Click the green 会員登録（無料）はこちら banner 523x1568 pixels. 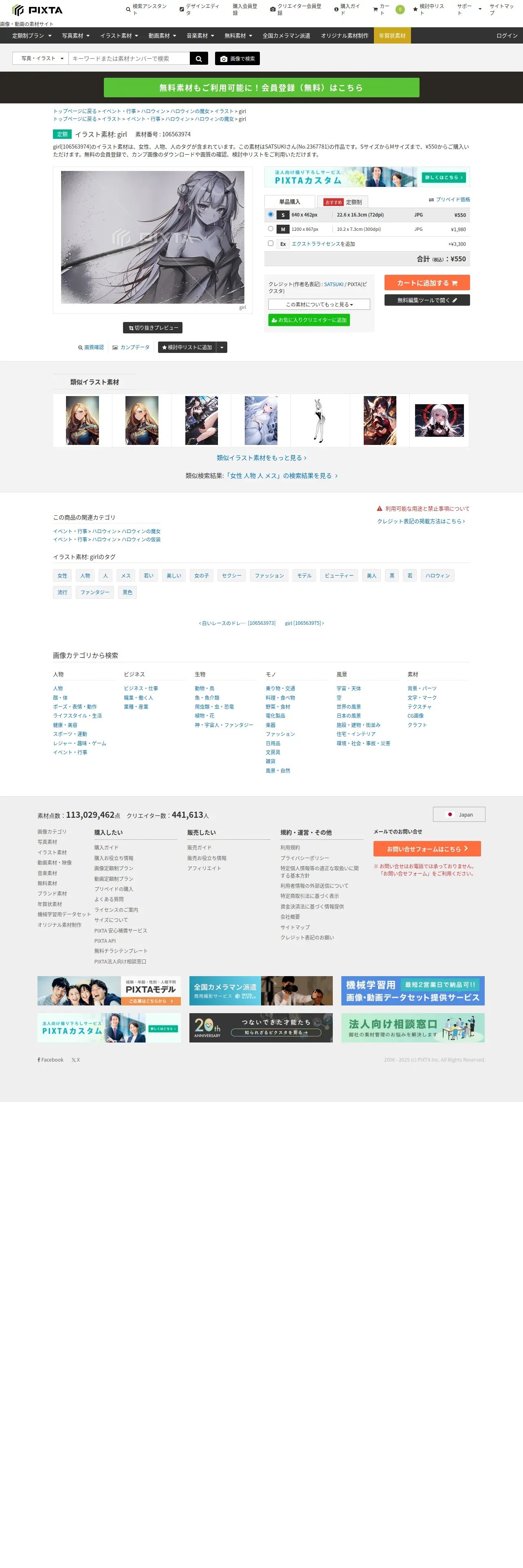tap(261, 88)
